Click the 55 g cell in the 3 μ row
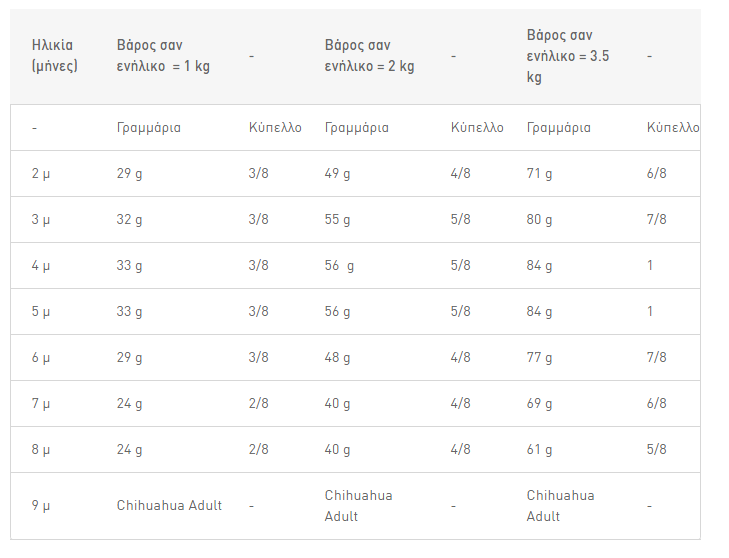729x558 pixels. point(337,219)
